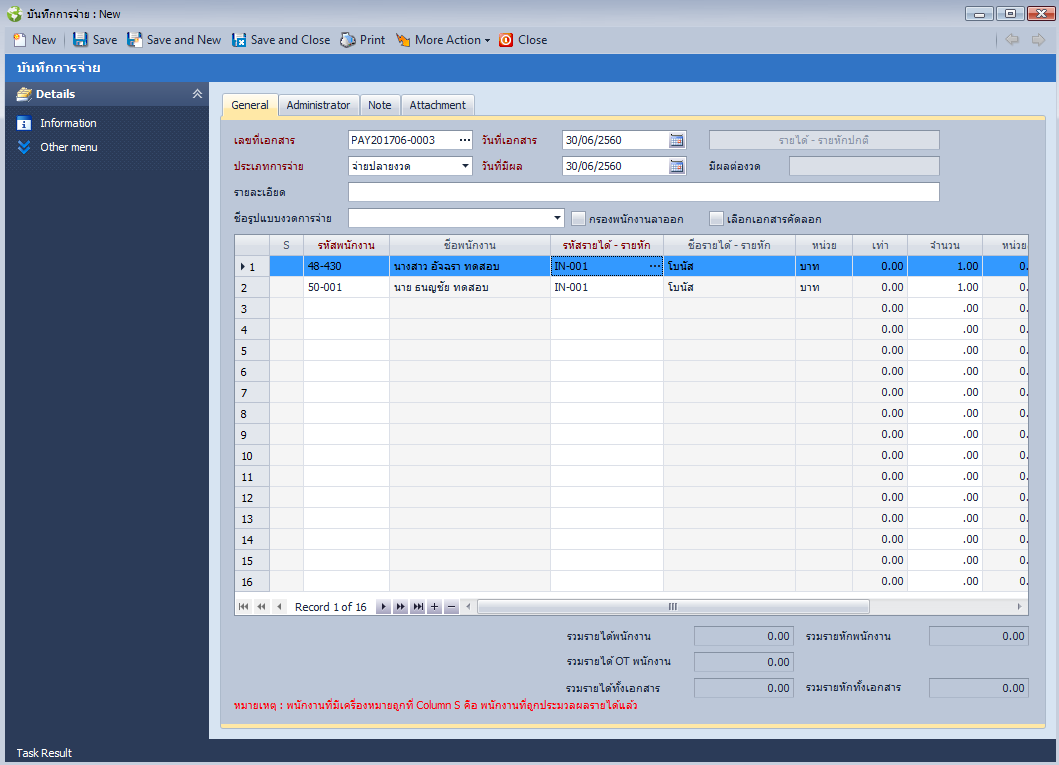Click the รหัสพนักงาน column header
The image size is (1059, 765).
coord(346,245)
